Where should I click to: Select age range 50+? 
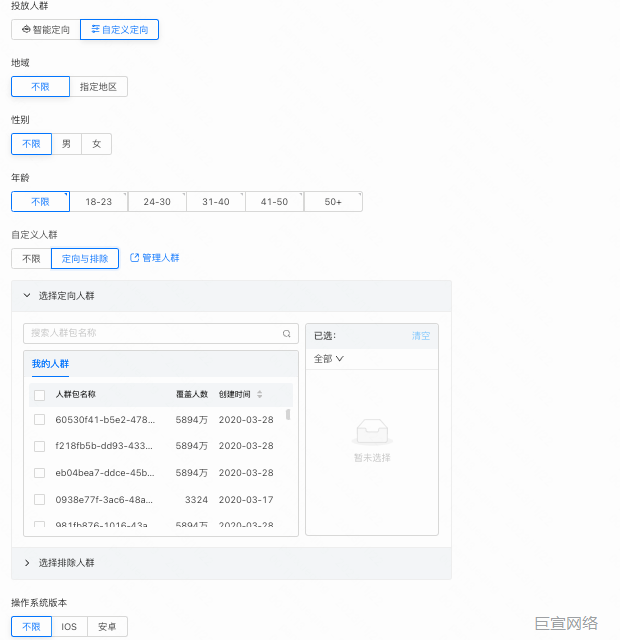333,202
